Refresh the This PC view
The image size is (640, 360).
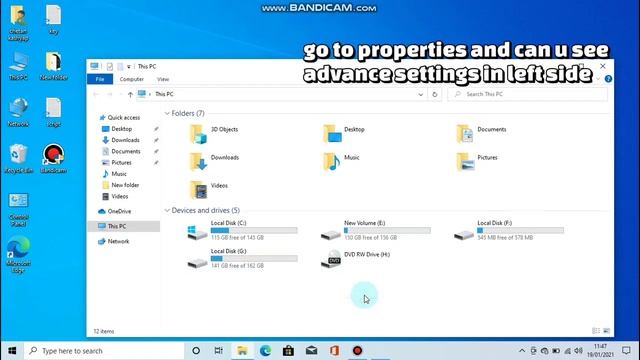[435, 94]
